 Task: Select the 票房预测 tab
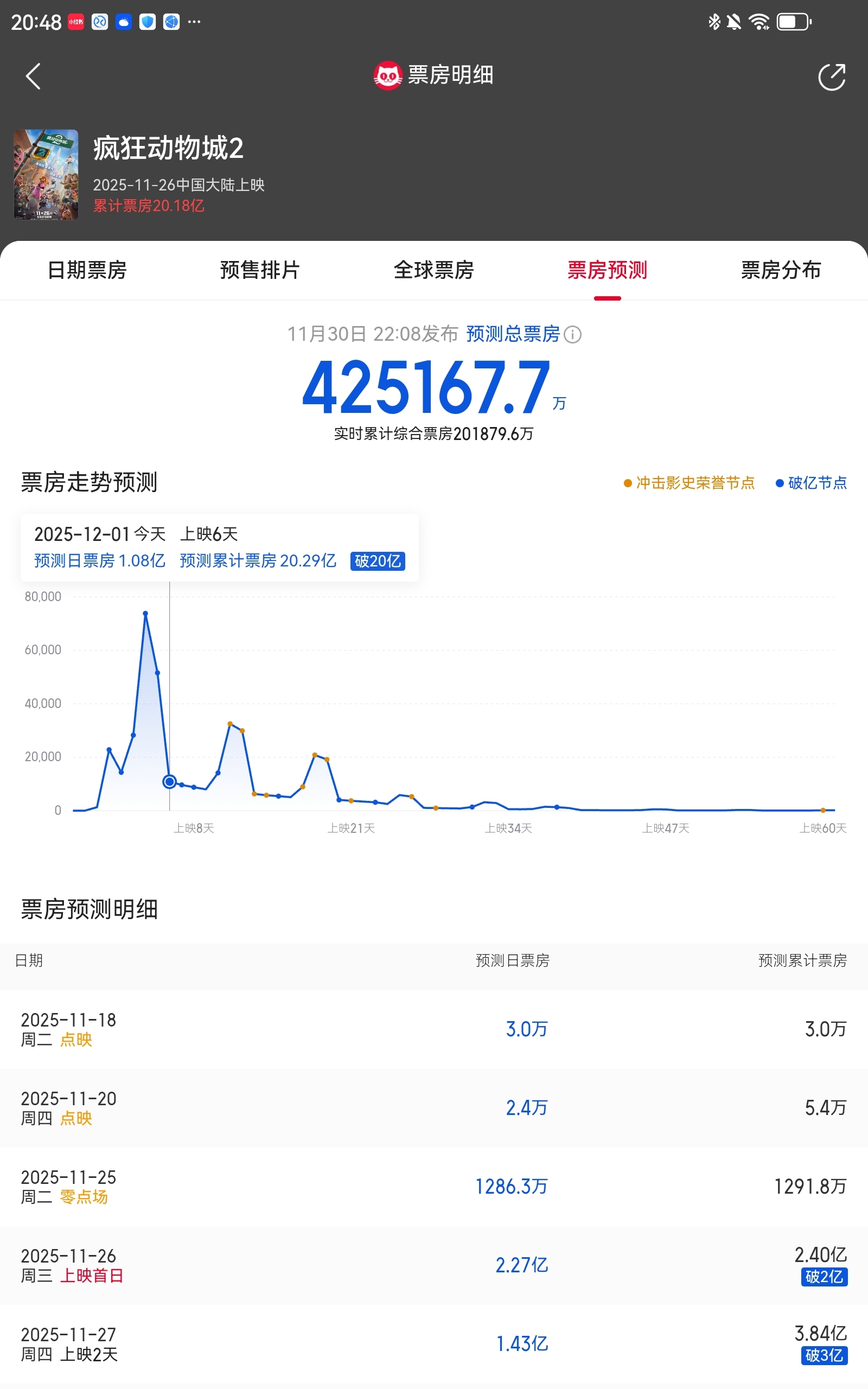608,270
